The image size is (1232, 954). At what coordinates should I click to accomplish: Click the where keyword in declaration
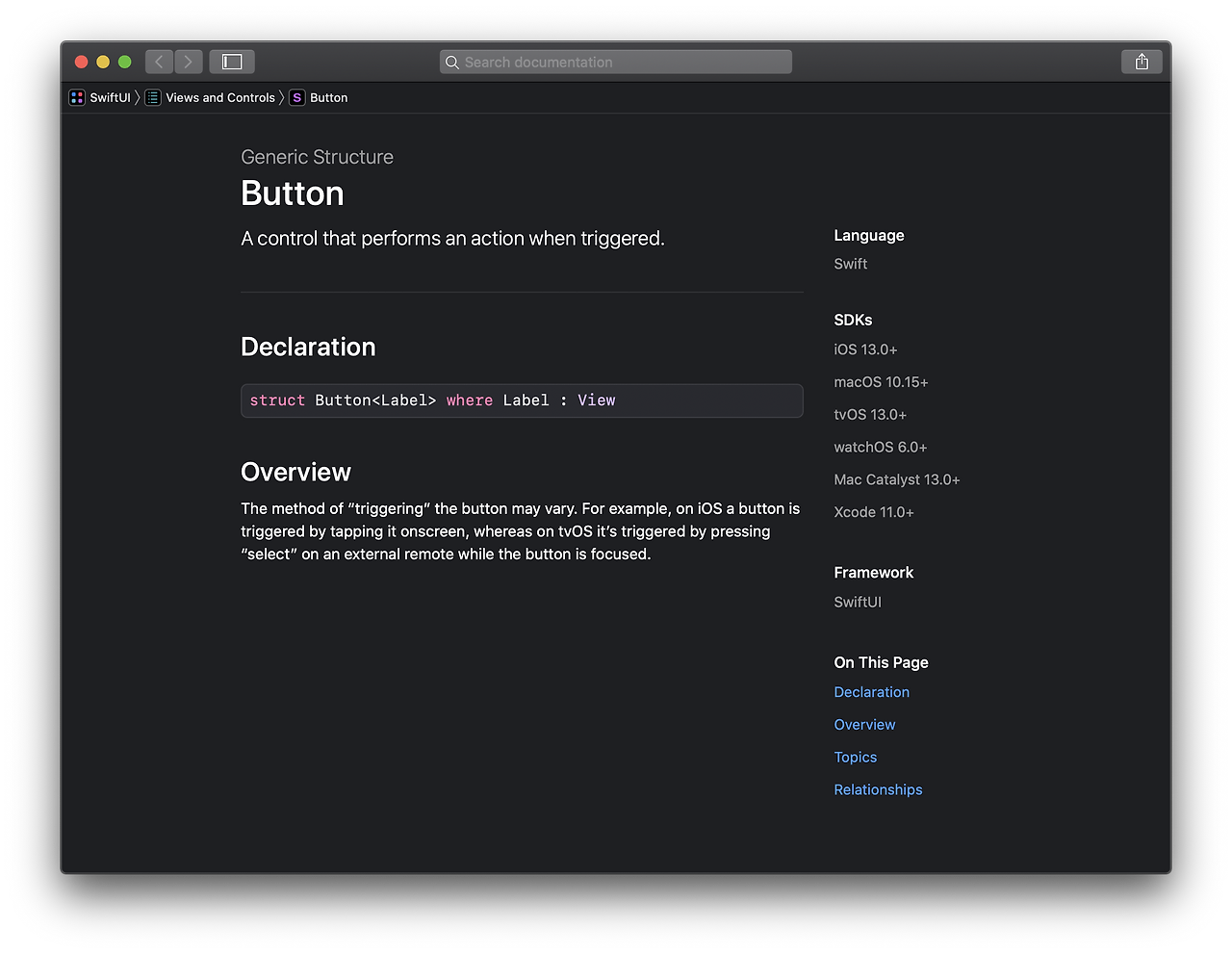470,400
